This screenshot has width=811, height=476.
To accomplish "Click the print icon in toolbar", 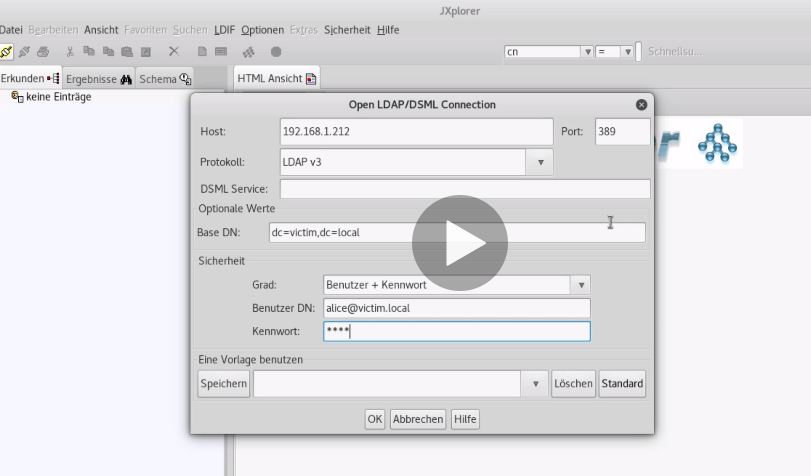I will (x=43, y=51).
